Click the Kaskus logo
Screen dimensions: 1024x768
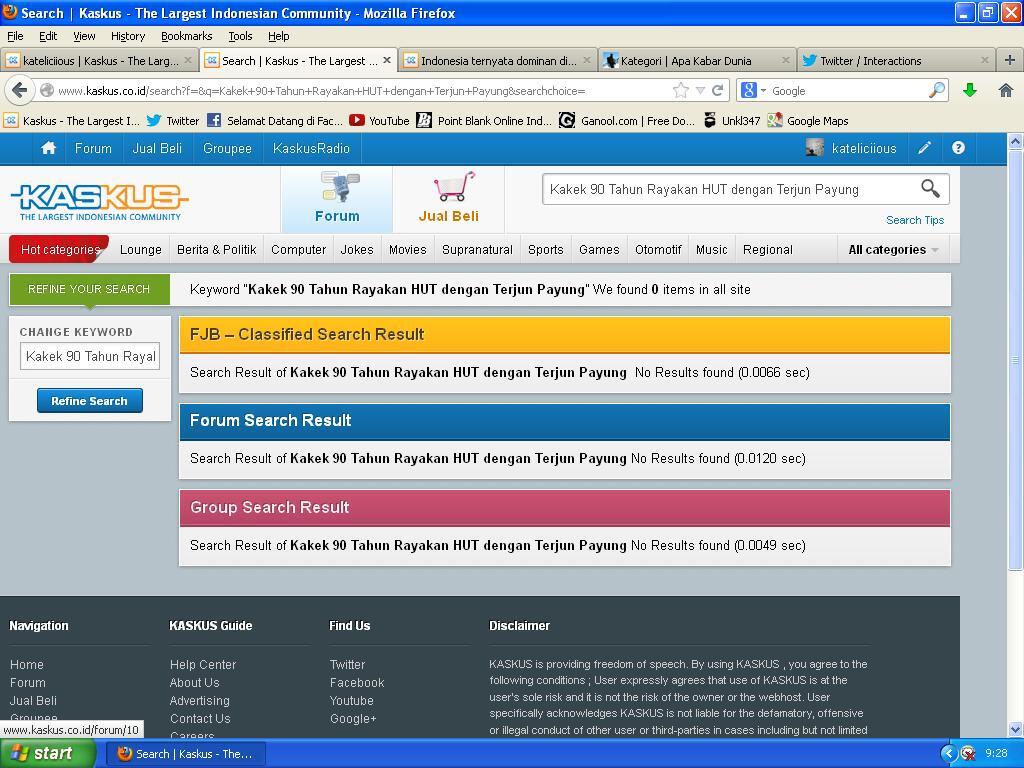click(x=99, y=201)
